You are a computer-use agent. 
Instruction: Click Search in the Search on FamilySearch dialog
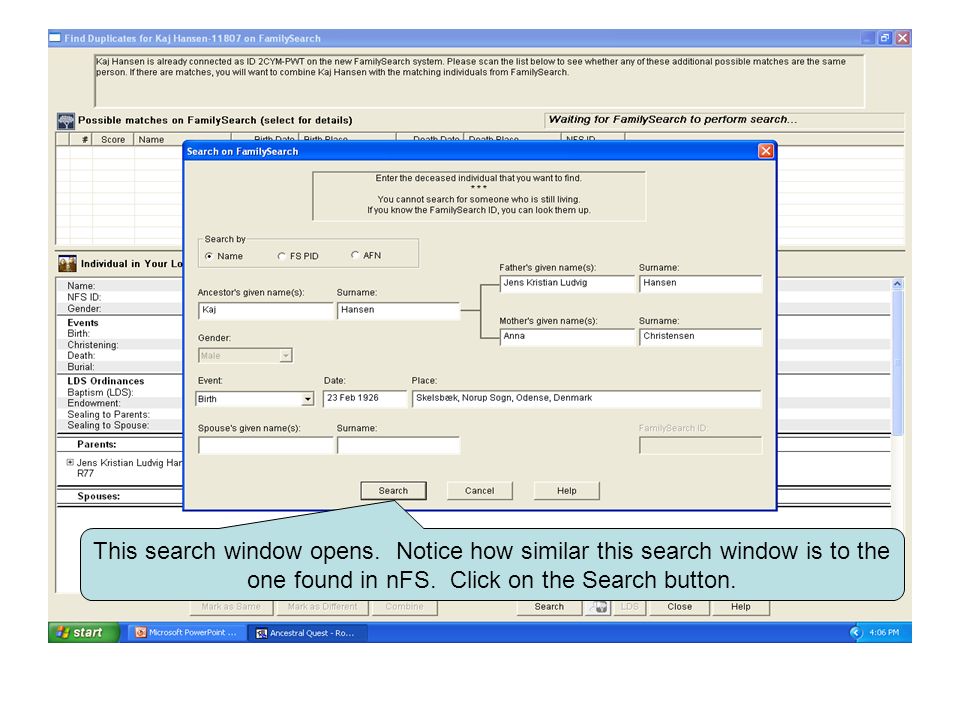click(393, 491)
